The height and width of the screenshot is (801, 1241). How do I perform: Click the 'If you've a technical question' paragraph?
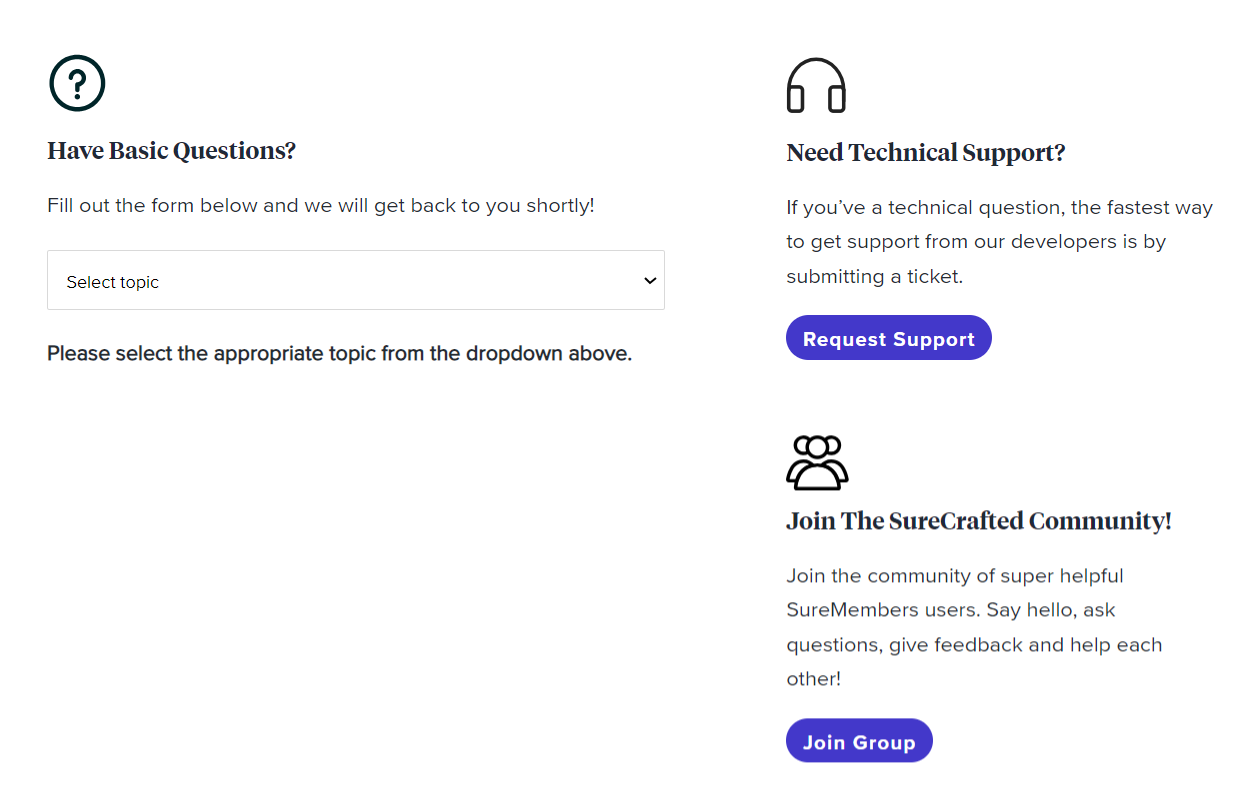[998, 208]
